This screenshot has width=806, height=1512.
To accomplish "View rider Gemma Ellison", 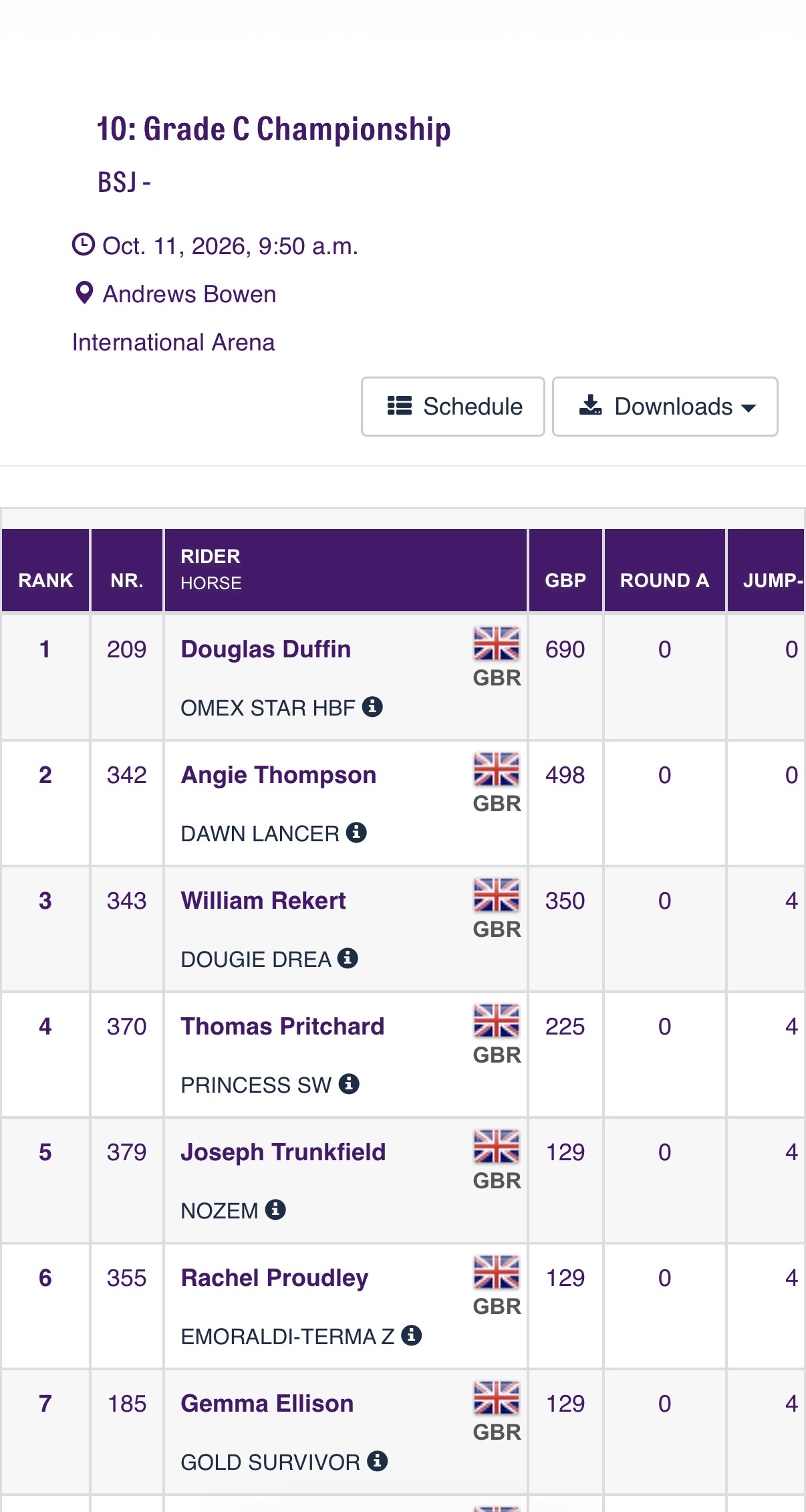I will [267, 1404].
